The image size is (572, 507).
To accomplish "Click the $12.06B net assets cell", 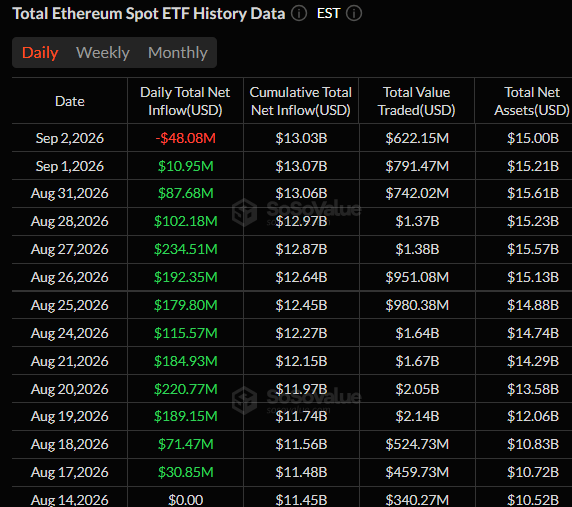I will click(533, 416).
